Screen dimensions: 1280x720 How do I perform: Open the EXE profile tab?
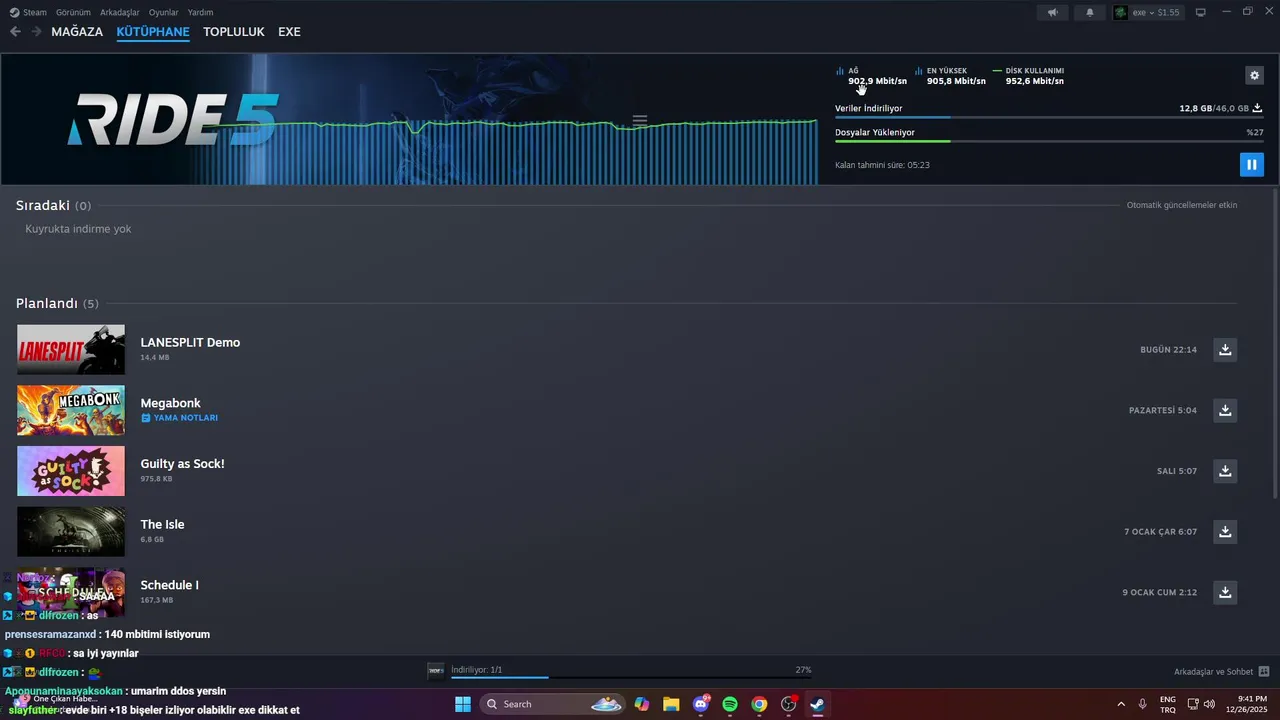(x=289, y=32)
